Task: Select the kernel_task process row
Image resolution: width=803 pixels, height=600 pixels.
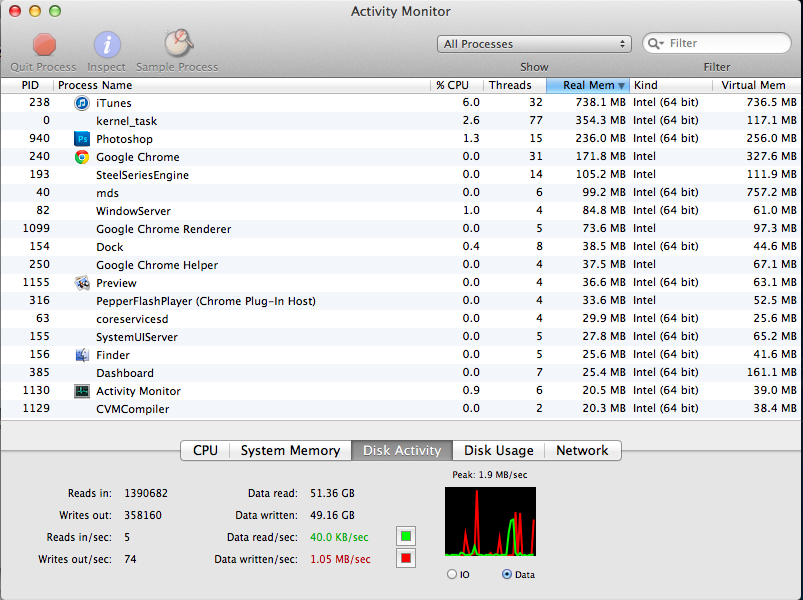Action: click(402, 121)
